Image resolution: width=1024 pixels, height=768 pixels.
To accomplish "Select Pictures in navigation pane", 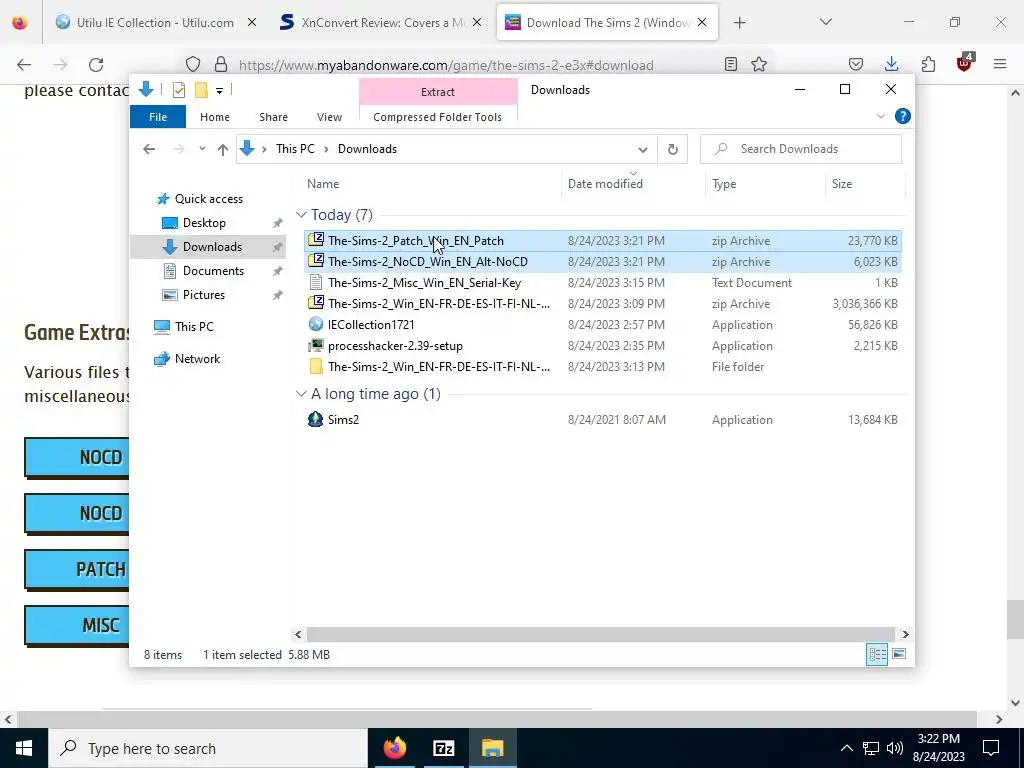I will [203, 295].
